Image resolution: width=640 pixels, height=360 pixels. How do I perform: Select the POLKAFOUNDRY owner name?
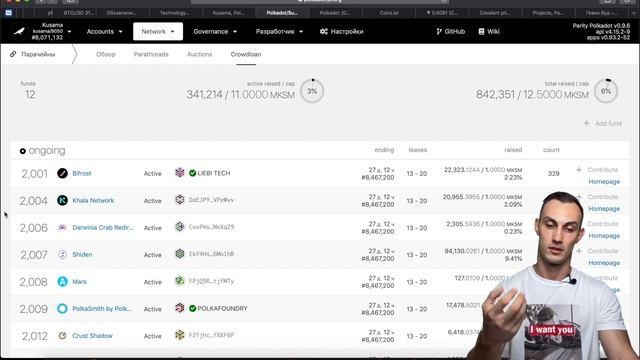point(222,308)
